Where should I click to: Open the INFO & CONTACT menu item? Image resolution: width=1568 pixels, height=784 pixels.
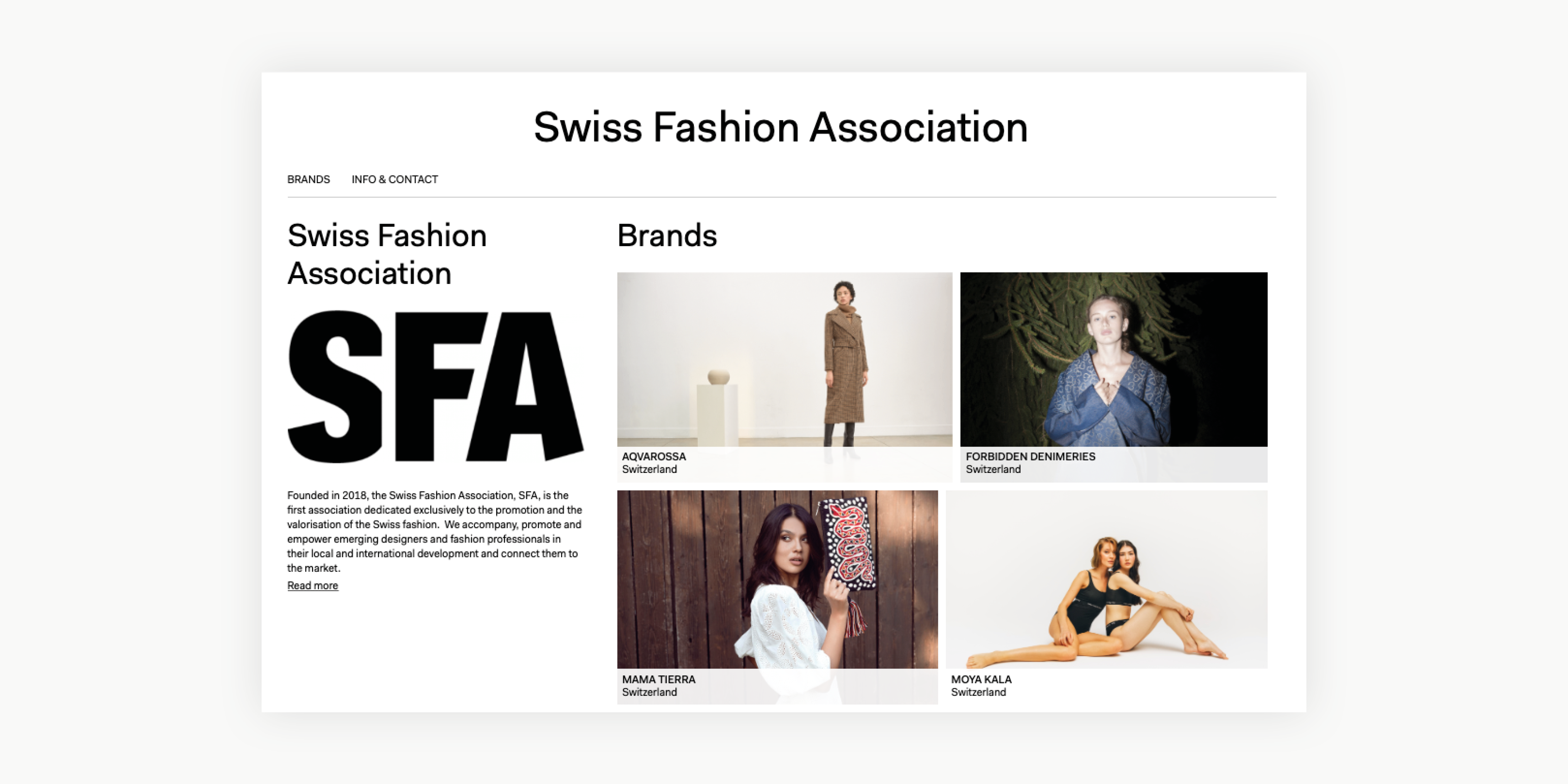(x=395, y=180)
